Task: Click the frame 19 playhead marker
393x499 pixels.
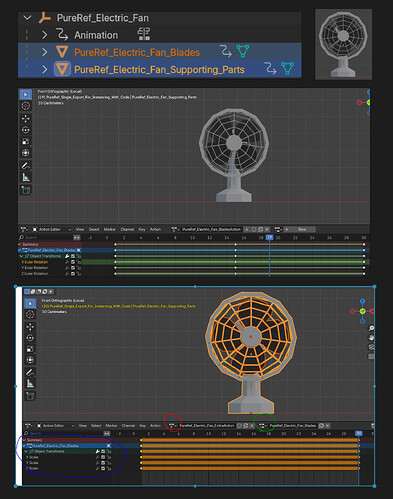Action: 269,237
